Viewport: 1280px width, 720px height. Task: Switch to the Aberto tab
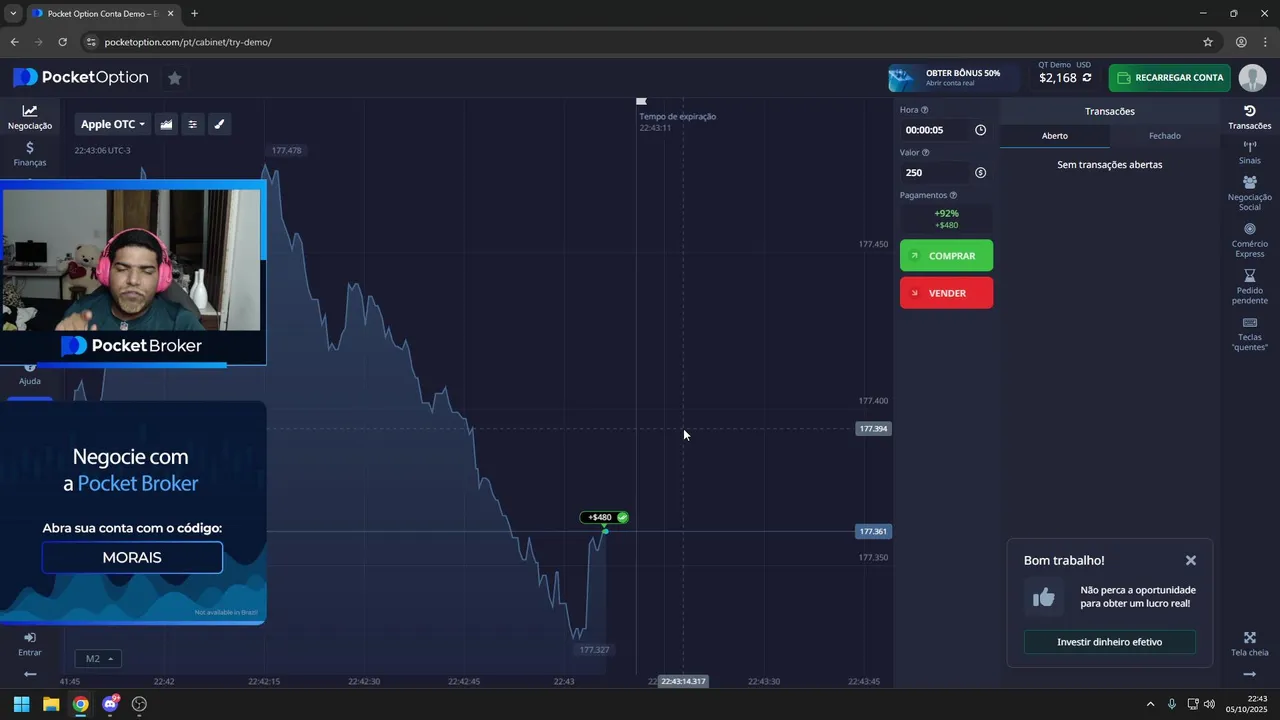[x=1055, y=136]
